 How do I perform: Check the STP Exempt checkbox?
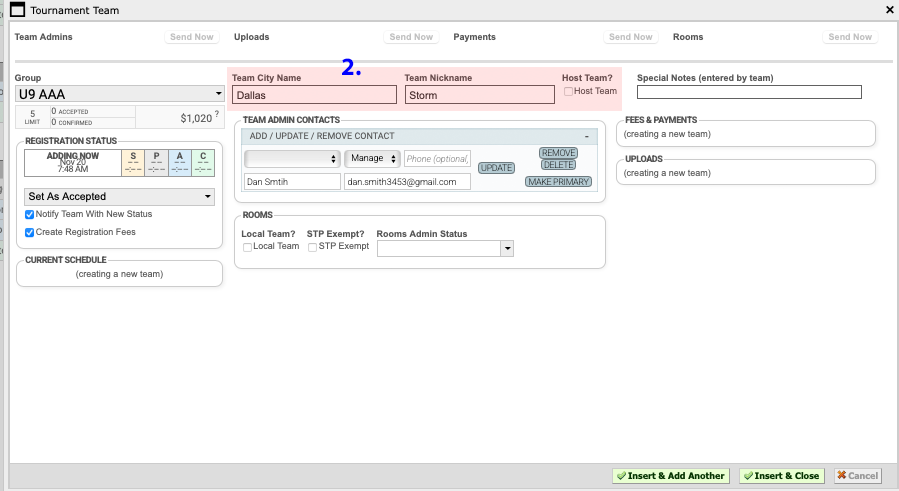click(x=312, y=247)
